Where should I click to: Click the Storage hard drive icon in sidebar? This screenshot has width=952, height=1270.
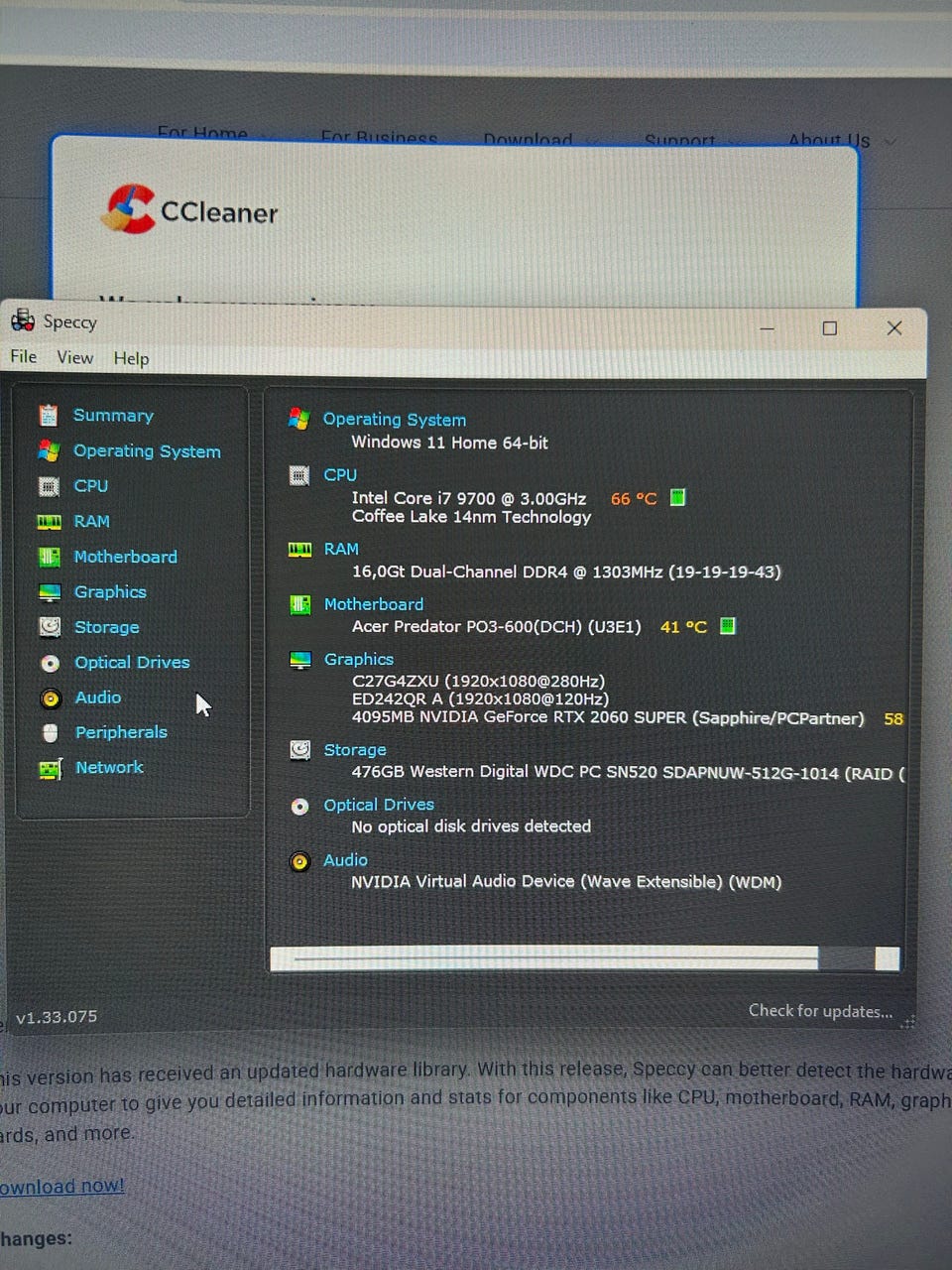coord(50,627)
